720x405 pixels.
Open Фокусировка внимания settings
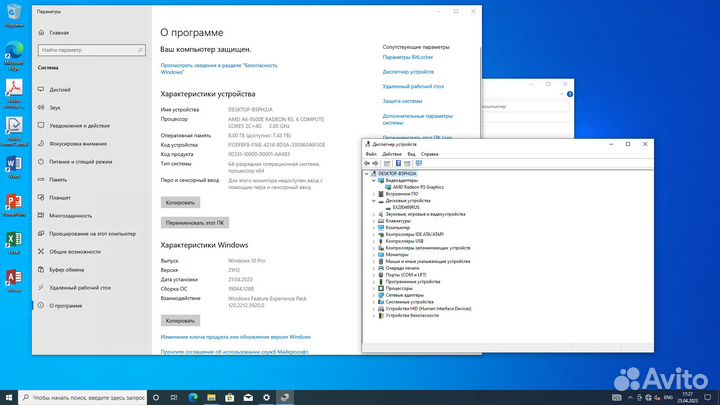(x=78, y=144)
